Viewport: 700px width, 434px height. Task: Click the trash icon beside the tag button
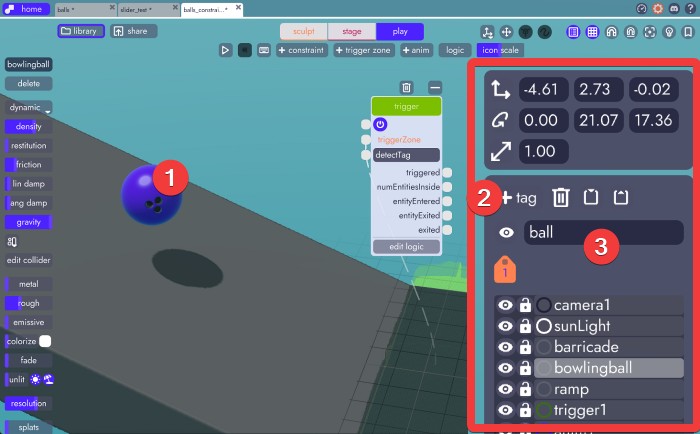point(561,198)
